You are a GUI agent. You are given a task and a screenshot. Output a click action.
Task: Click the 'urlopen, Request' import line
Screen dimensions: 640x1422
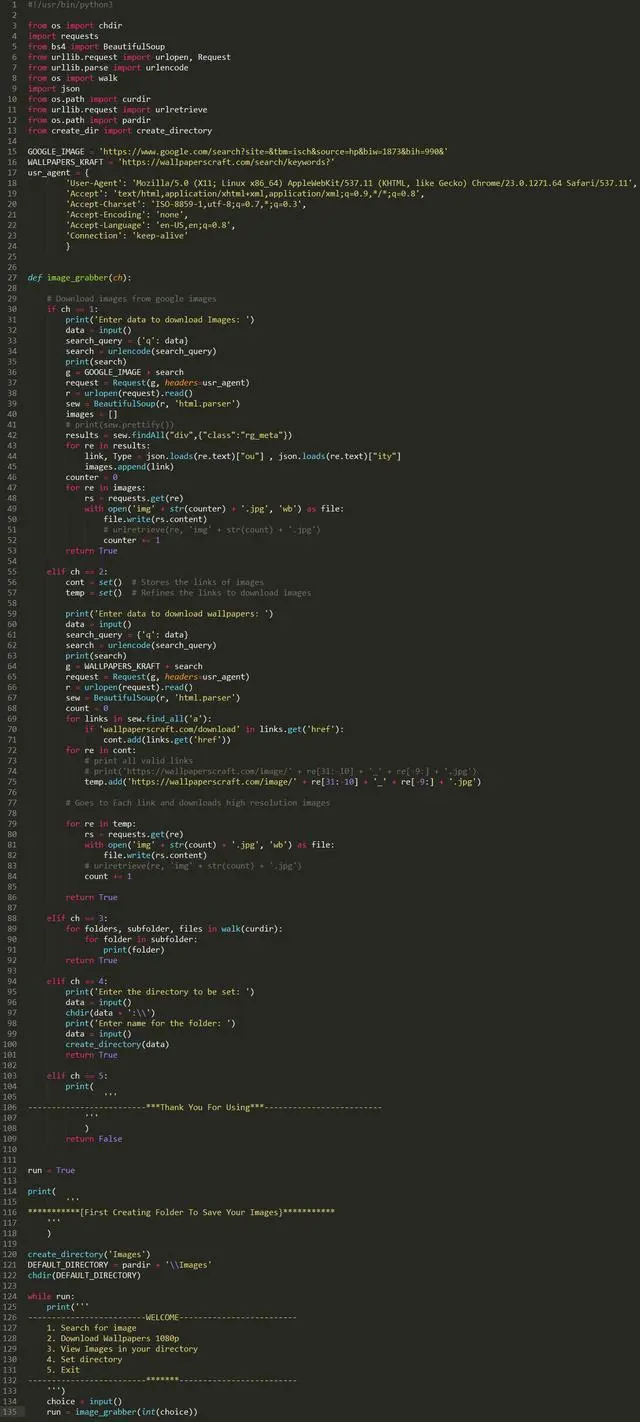129,57
